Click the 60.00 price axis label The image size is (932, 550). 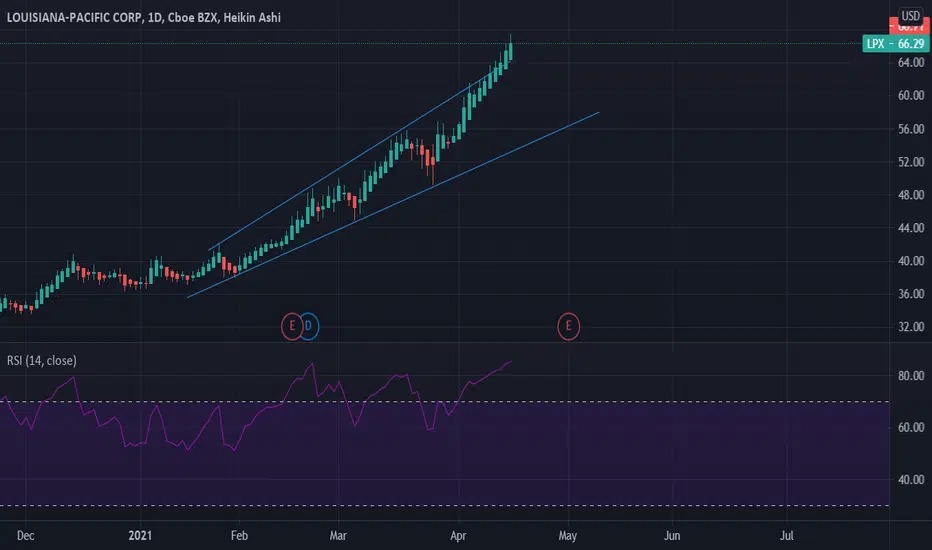coord(911,95)
